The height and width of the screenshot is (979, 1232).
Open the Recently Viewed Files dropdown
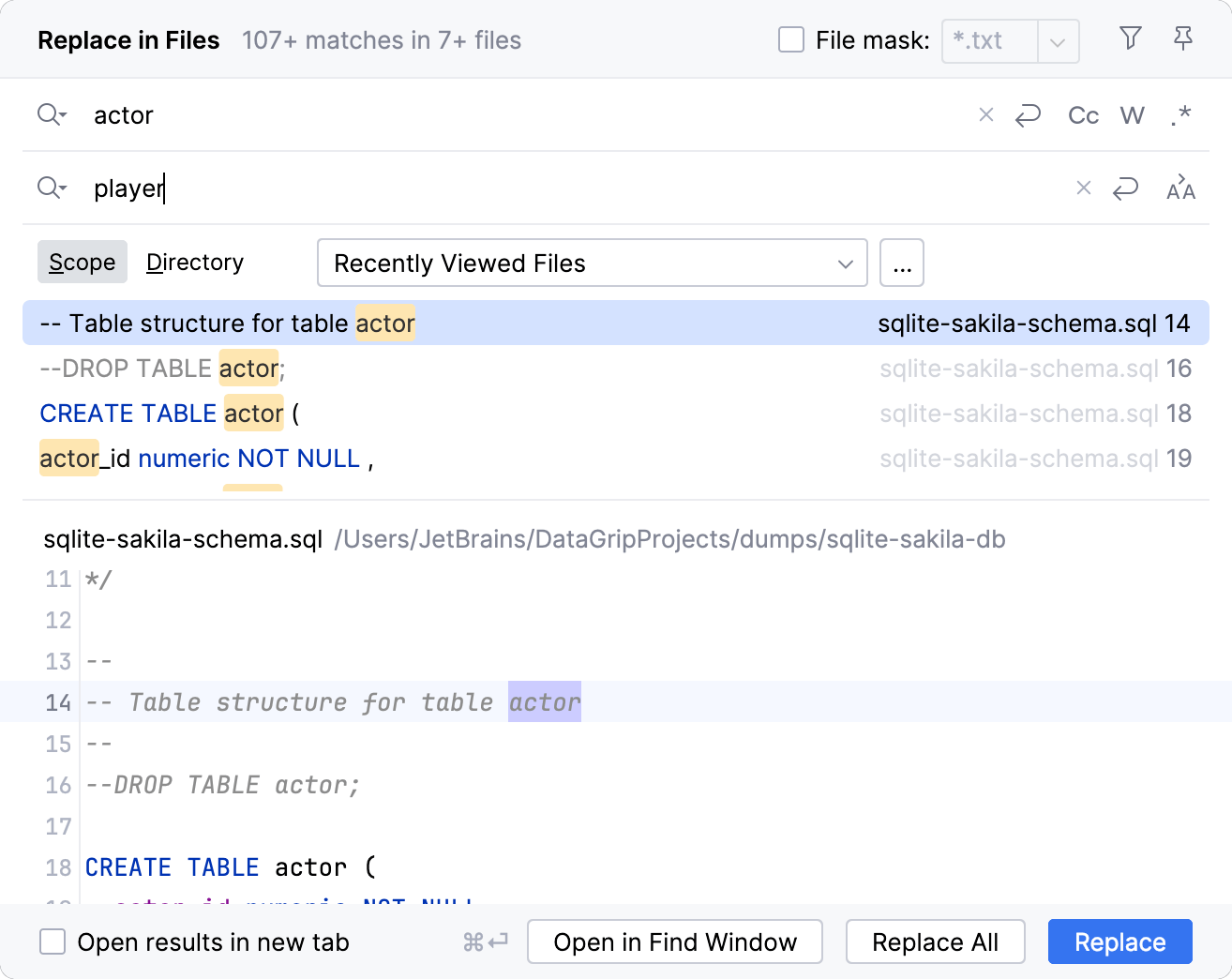(x=592, y=263)
